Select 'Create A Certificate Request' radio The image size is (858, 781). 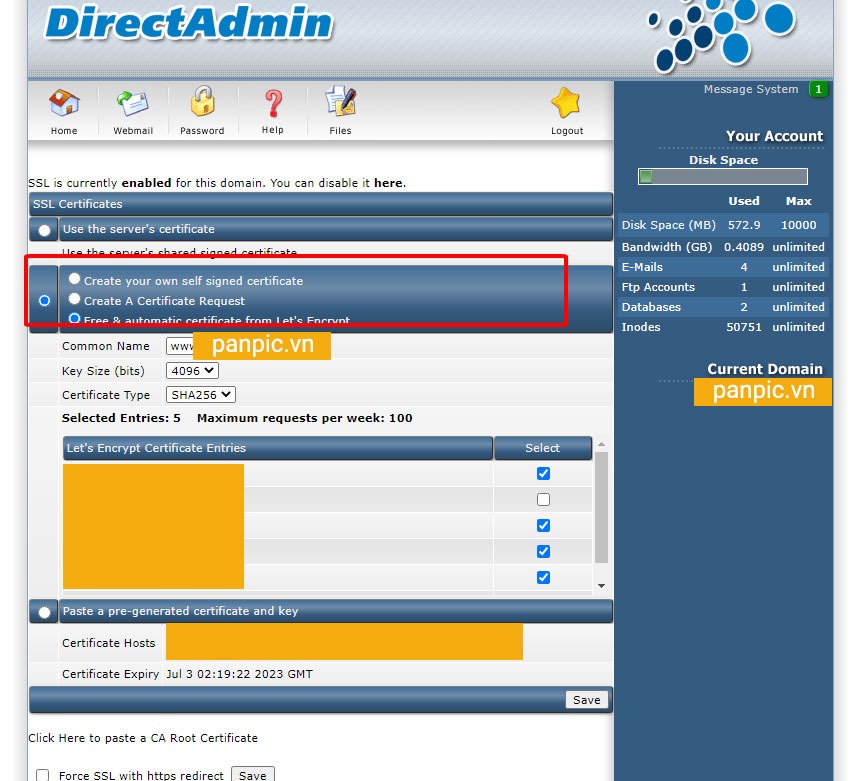point(74,299)
